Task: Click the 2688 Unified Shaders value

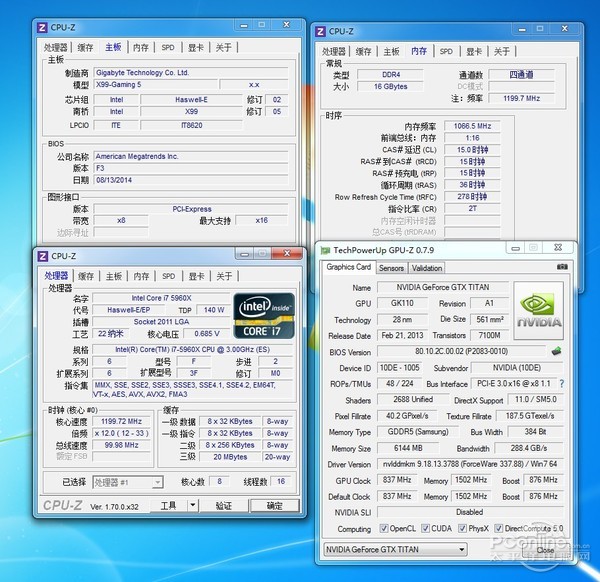Action: click(x=413, y=399)
